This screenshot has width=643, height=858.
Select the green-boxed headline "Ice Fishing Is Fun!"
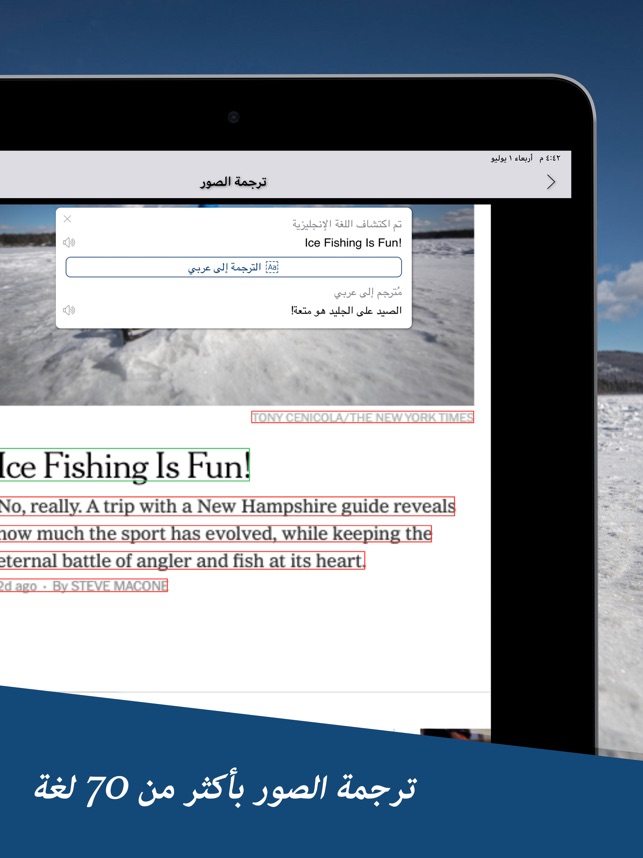tap(125, 465)
